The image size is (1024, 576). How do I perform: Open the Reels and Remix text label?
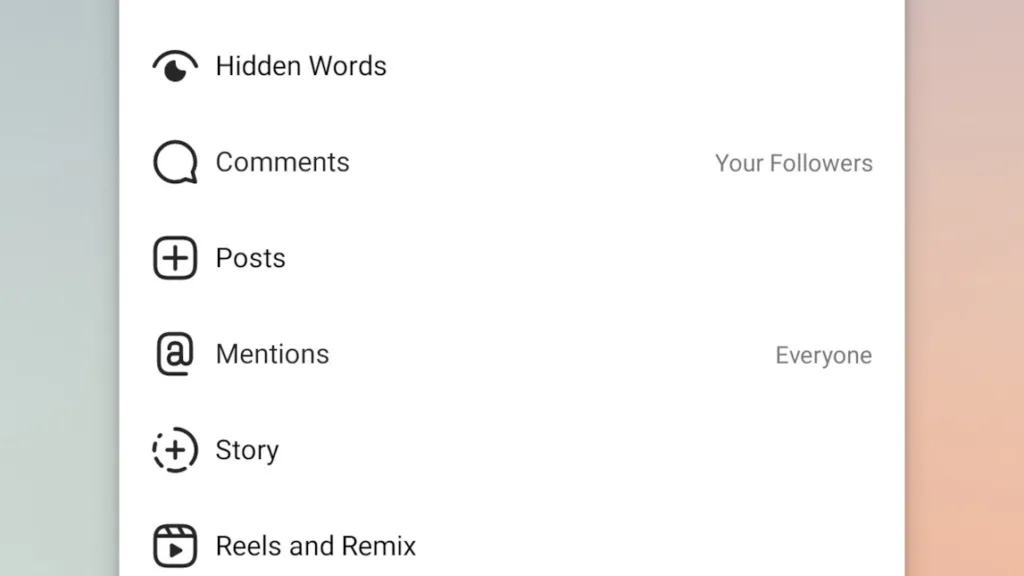click(x=316, y=546)
